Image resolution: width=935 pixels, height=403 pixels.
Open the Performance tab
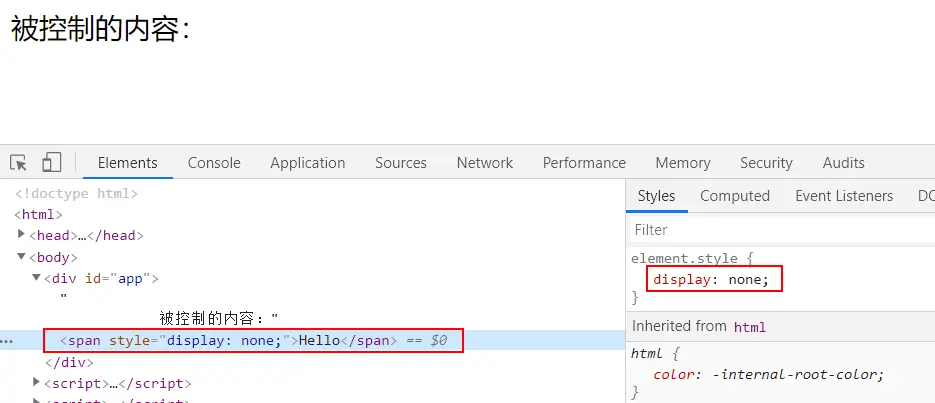[584, 163]
